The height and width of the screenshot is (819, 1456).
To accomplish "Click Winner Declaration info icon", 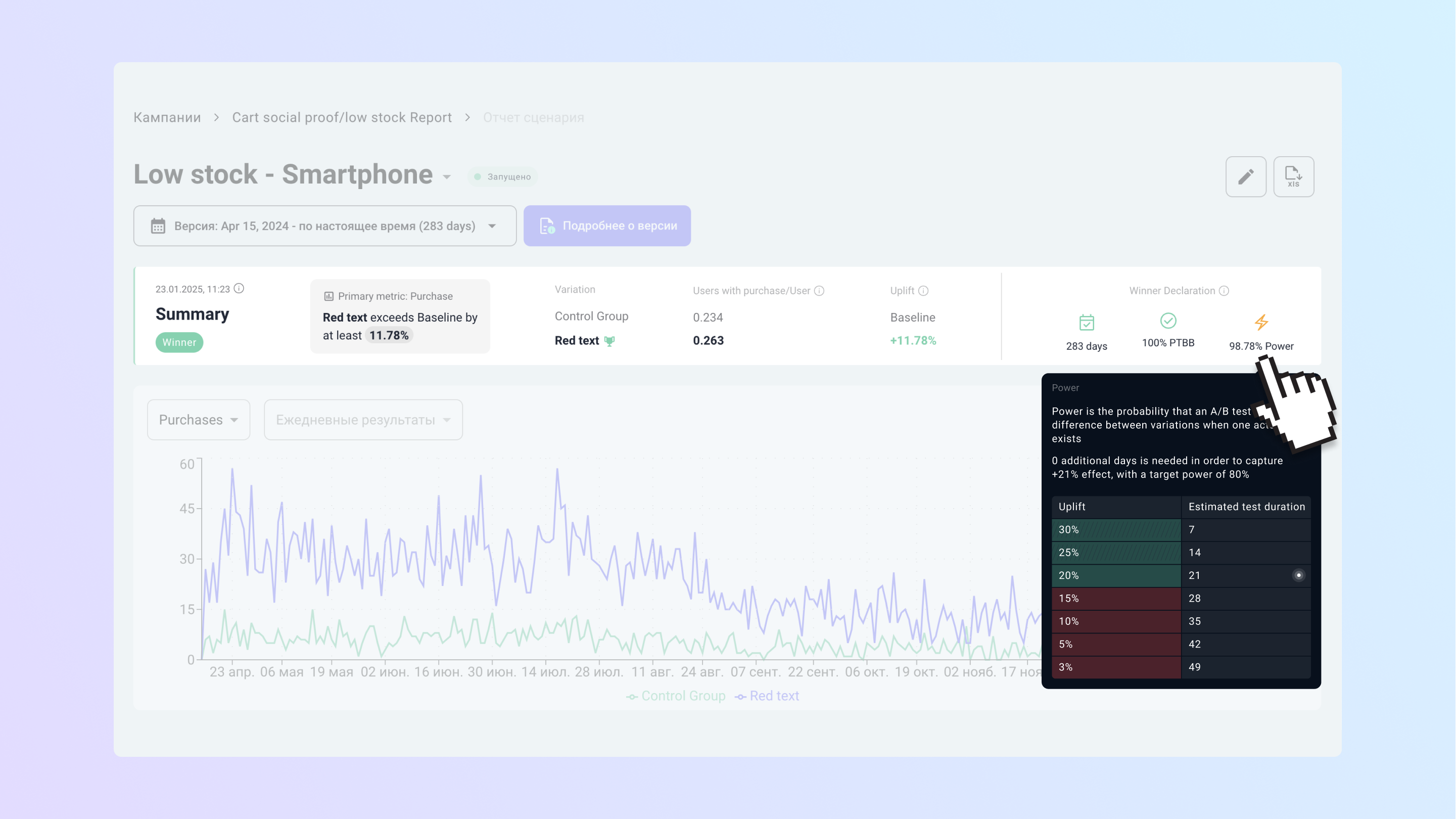I will click(1224, 291).
